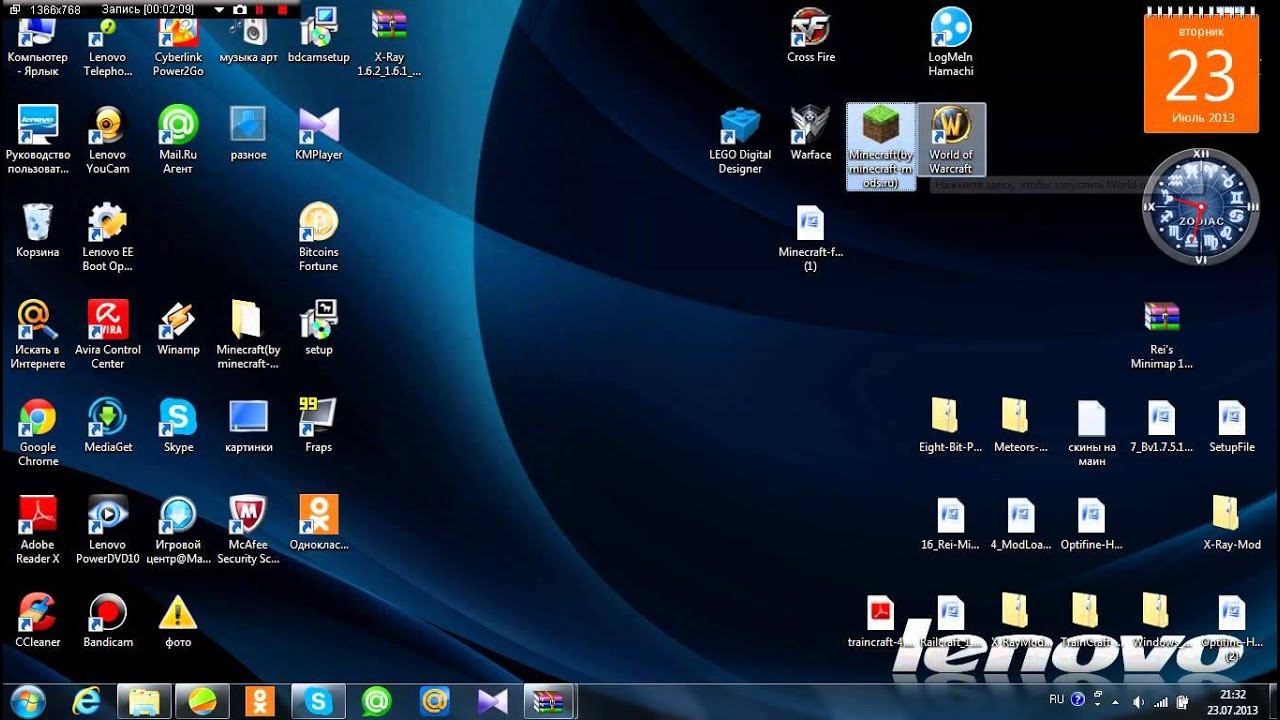Open the картинки folder
Viewport: 1280px width, 720px height.
tap(248, 425)
